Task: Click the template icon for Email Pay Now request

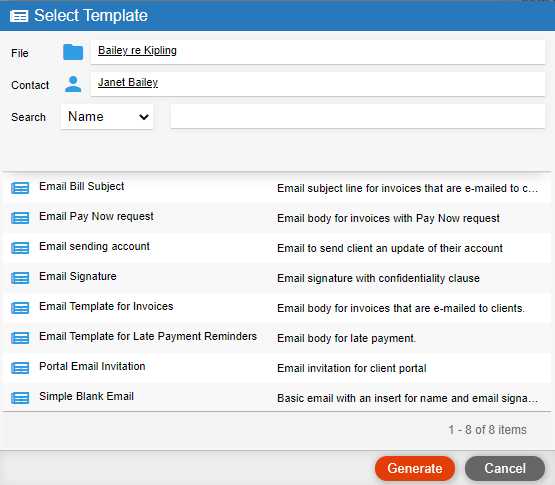Action: tap(20, 218)
